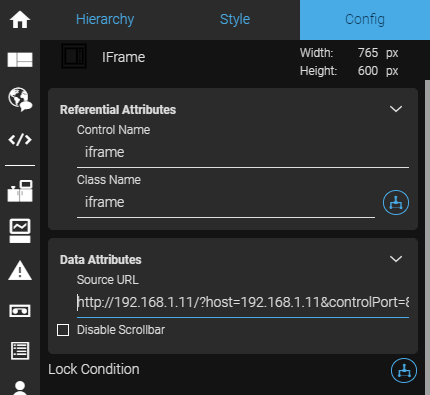430x395 pixels.
Task: Open the globe with chat bubble icon
Action: (x=20, y=99)
